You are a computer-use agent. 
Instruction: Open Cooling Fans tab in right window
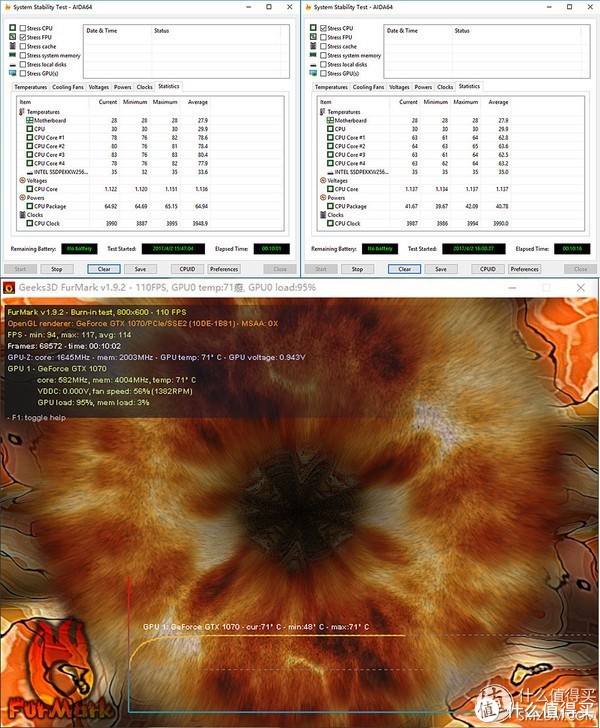(x=368, y=87)
